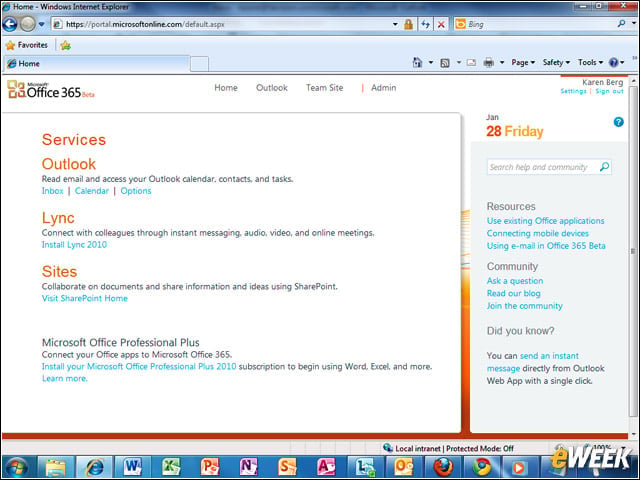Click the Print toolbar icon
The height and width of the screenshot is (480, 640).
click(x=489, y=62)
